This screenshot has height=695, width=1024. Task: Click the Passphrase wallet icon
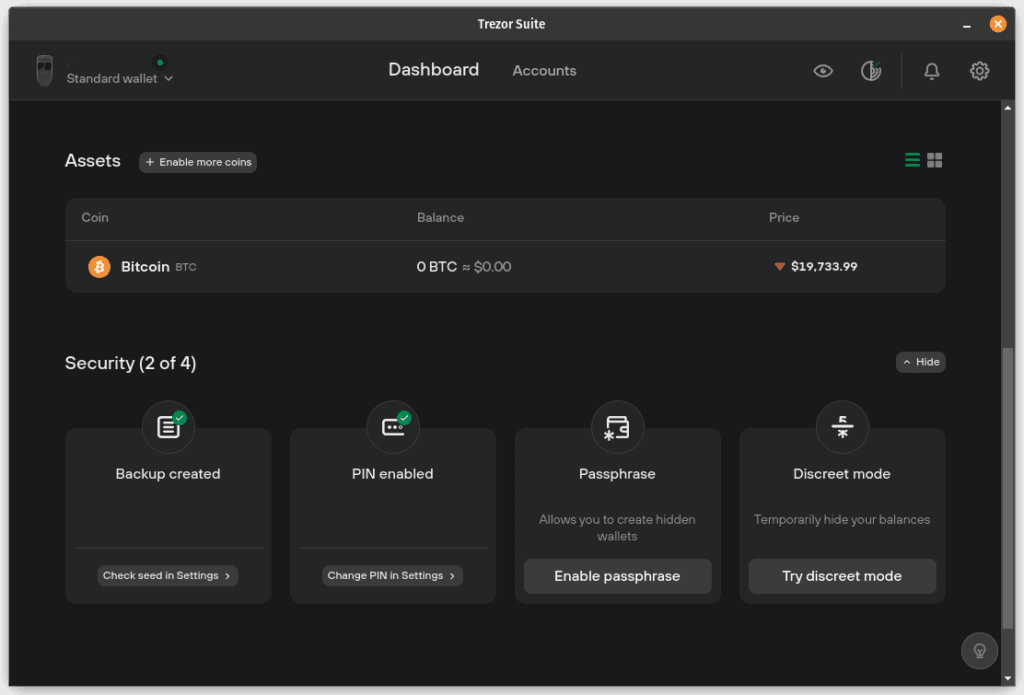pos(617,428)
